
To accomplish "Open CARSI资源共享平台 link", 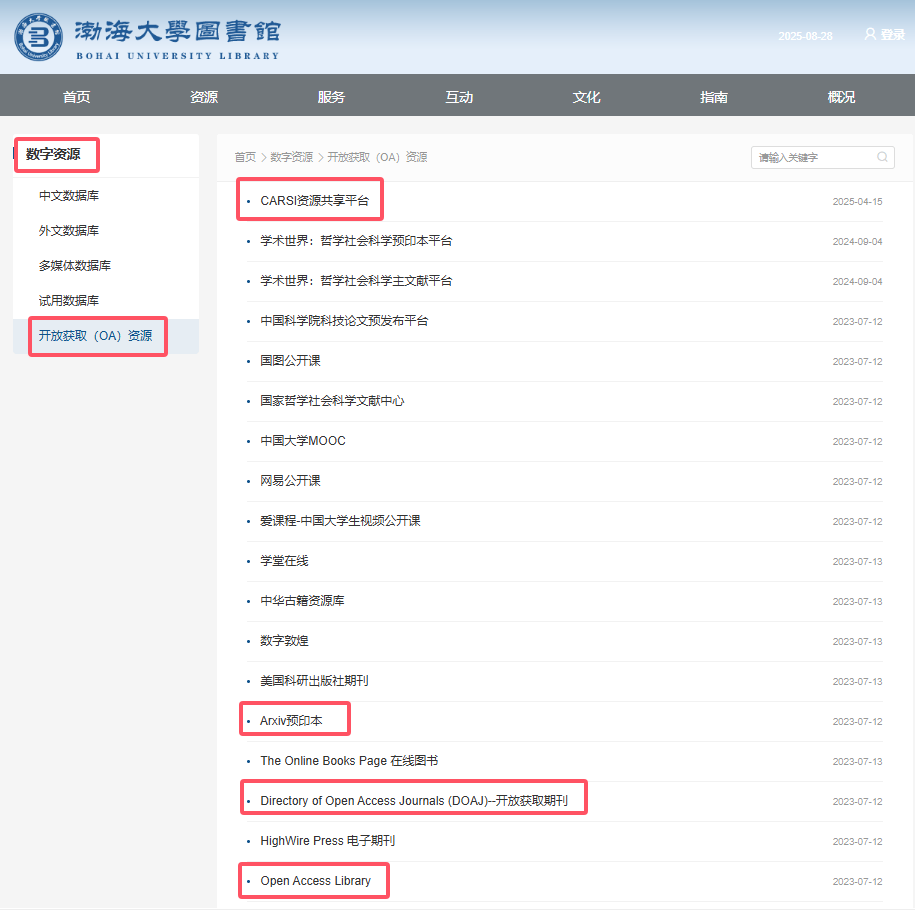I will click(x=314, y=201).
